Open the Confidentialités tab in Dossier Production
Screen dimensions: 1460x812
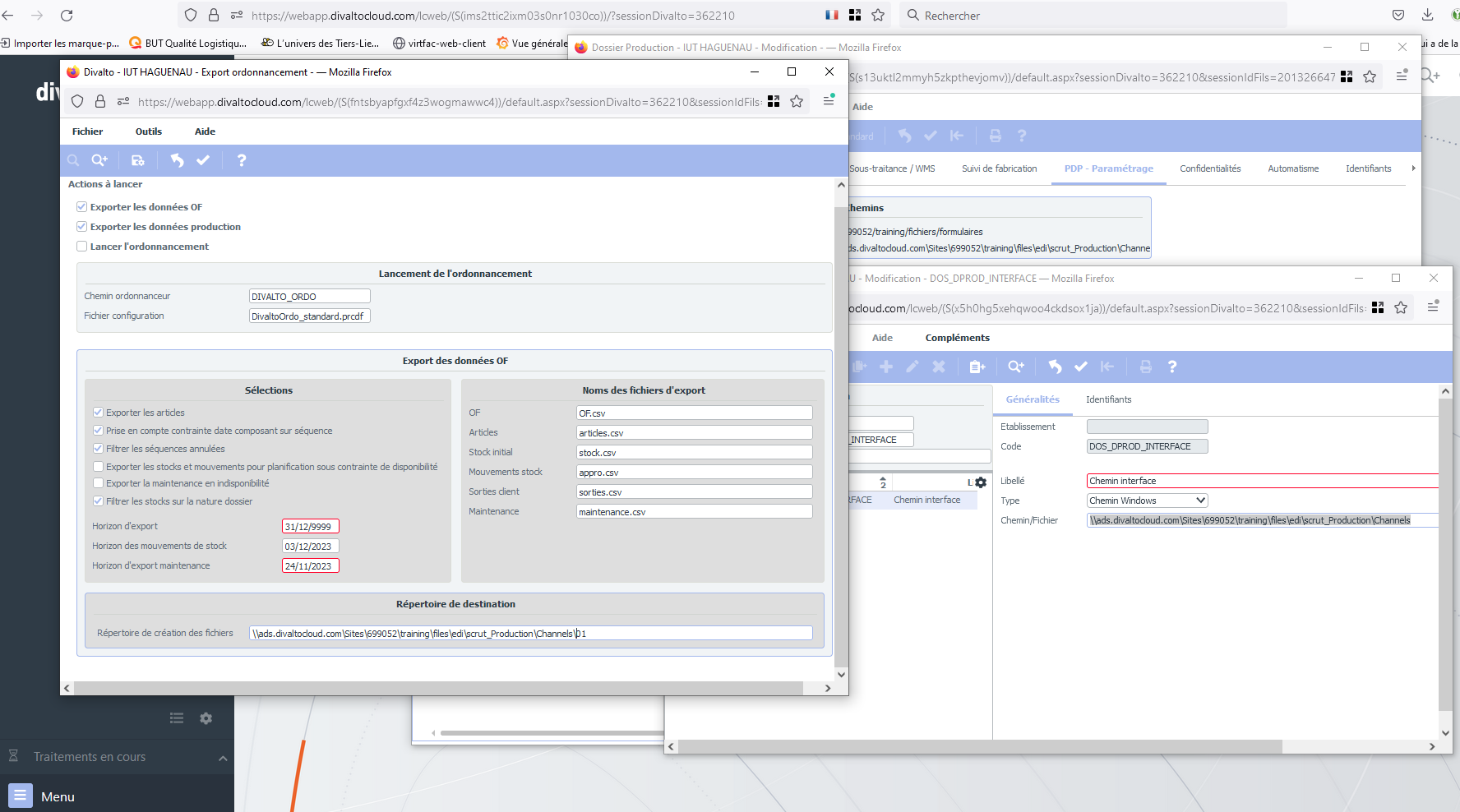[1210, 168]
